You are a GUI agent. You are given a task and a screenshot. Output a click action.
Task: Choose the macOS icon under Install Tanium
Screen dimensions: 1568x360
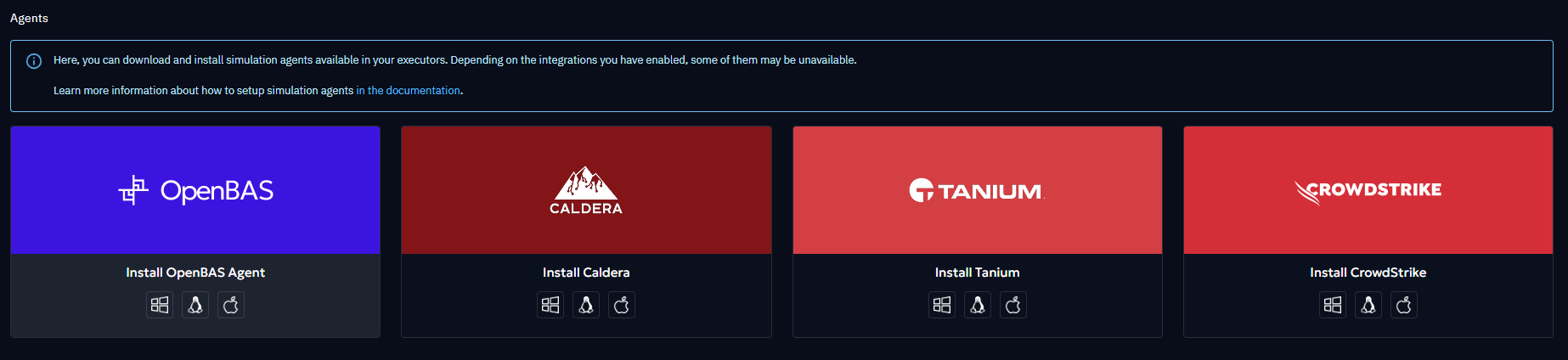(1013, 305)
